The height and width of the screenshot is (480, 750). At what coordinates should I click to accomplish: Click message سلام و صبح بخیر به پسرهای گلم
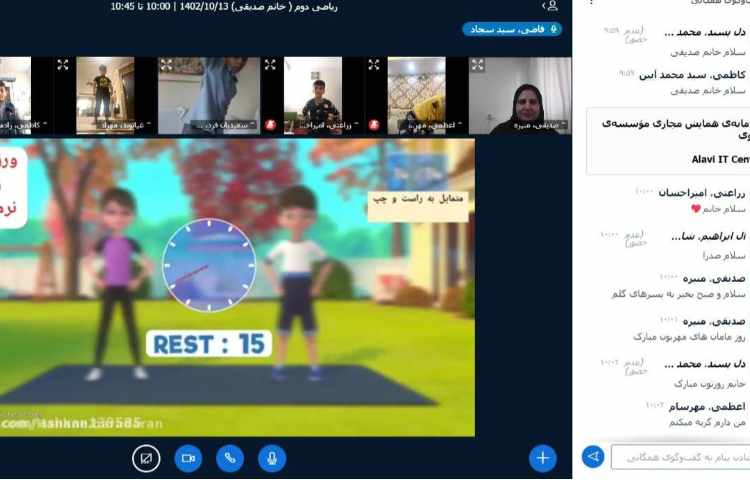point(678,295)
